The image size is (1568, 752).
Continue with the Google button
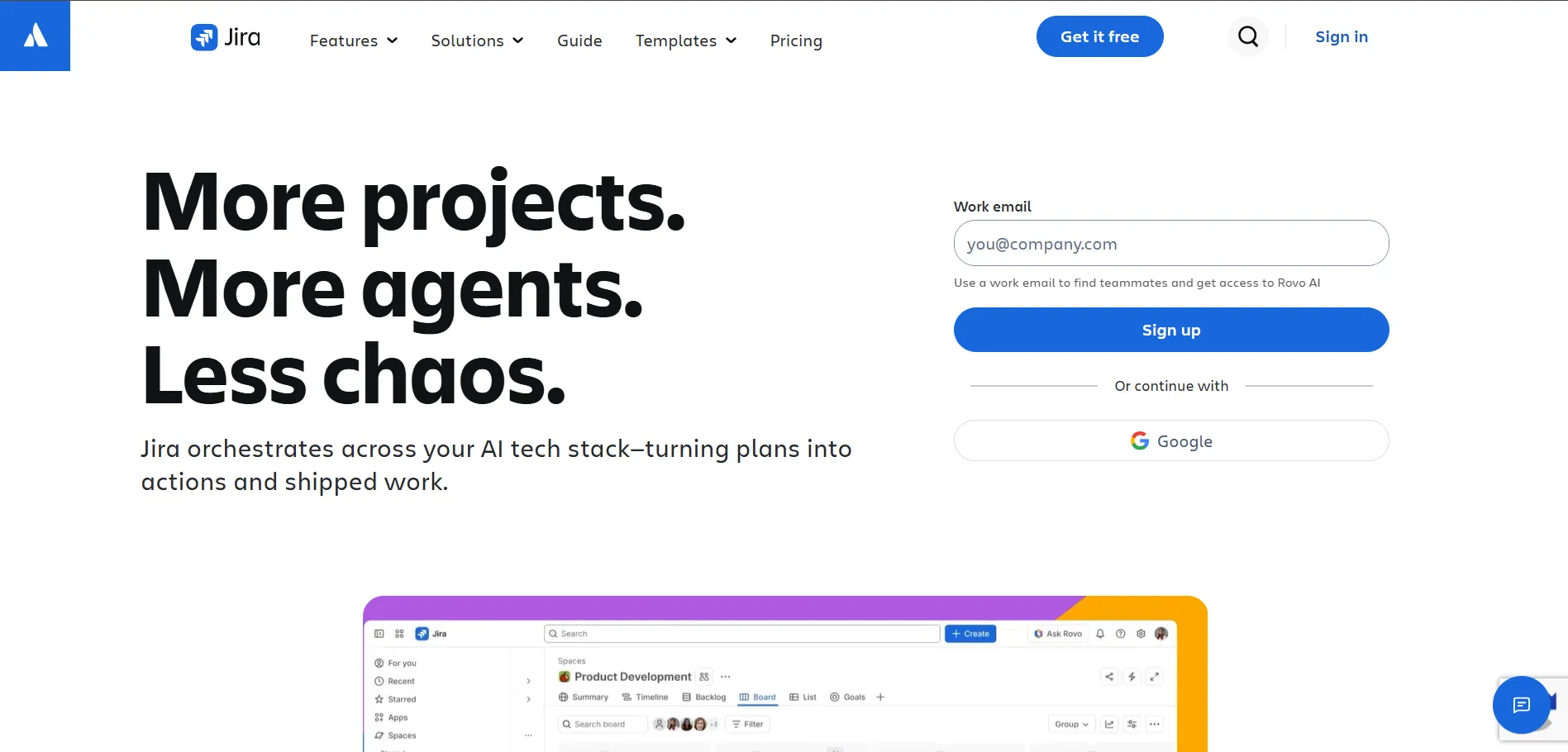(x=1171, y=440)
